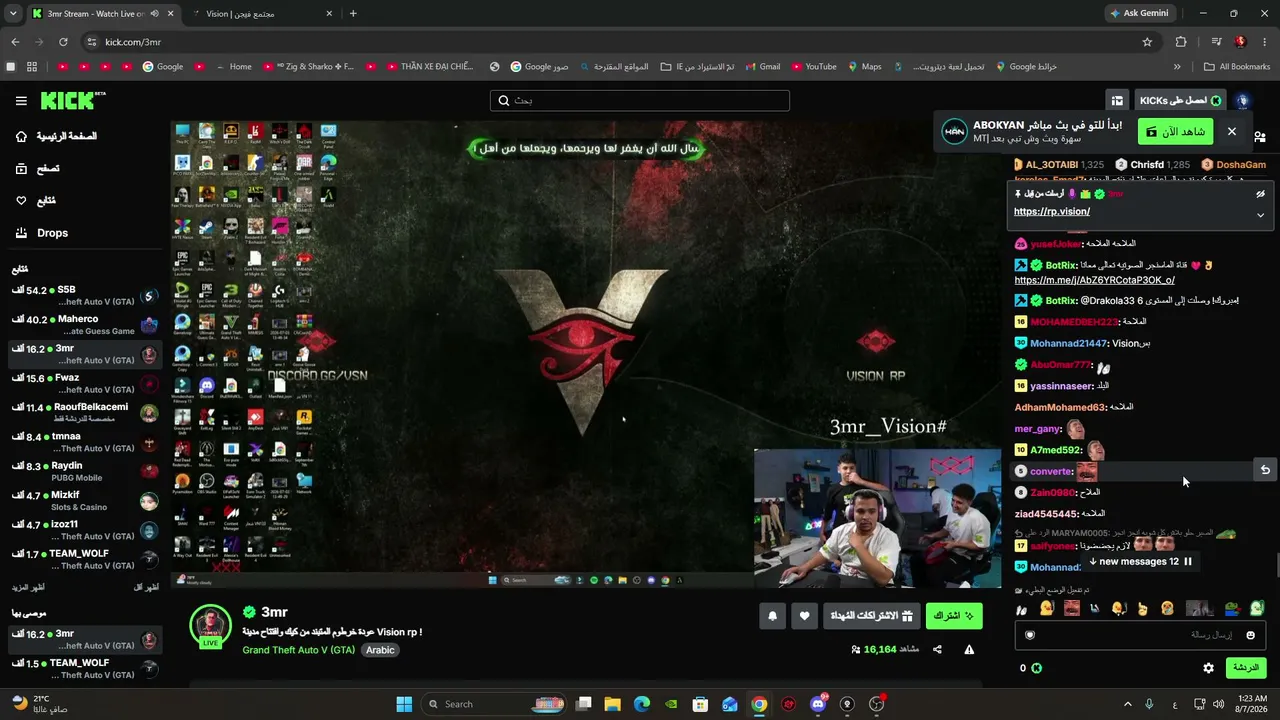
Task: Mute the 3mr Stream browser tab
Action: coord(153,14)
